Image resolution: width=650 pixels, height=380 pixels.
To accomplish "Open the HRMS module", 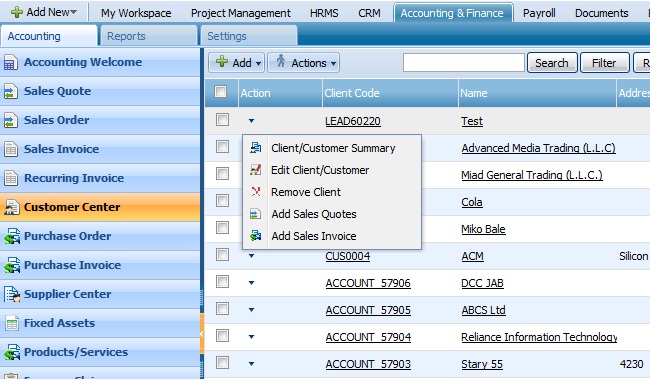I will (x=324, y=13).
